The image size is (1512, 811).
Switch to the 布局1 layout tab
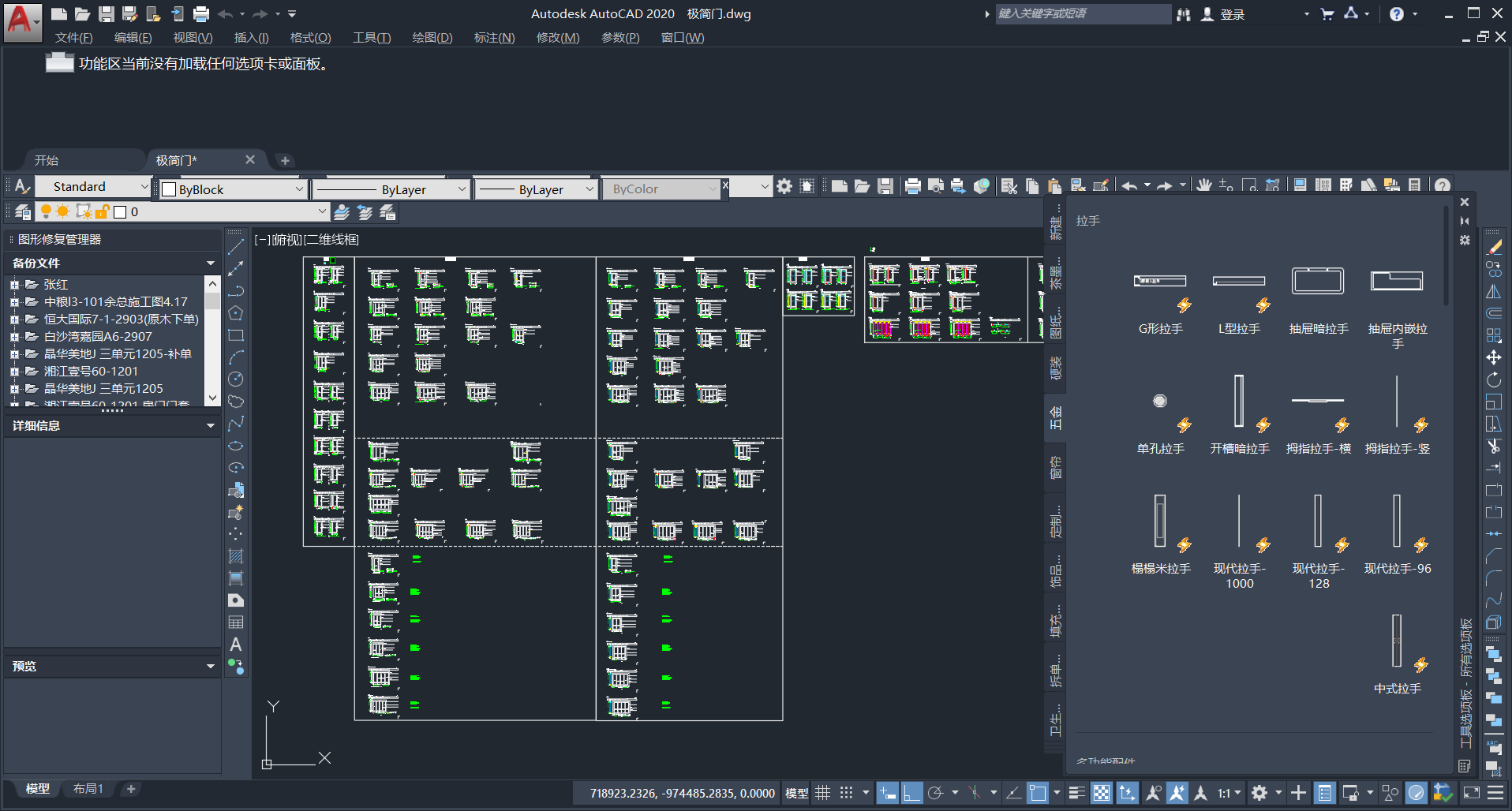(x=88, y=788)
